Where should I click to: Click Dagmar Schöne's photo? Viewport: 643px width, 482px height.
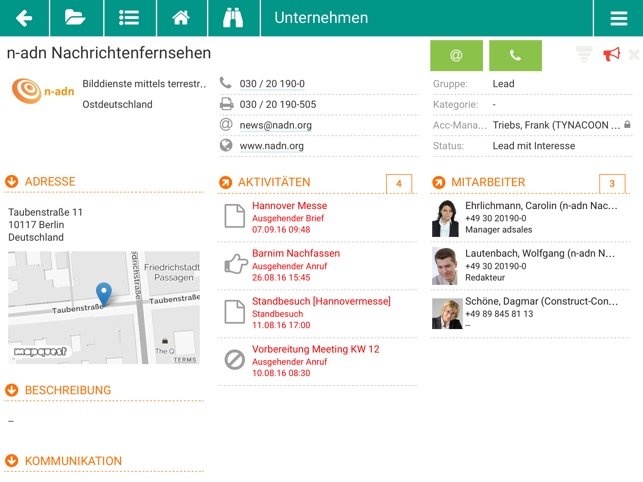point(447,313)
